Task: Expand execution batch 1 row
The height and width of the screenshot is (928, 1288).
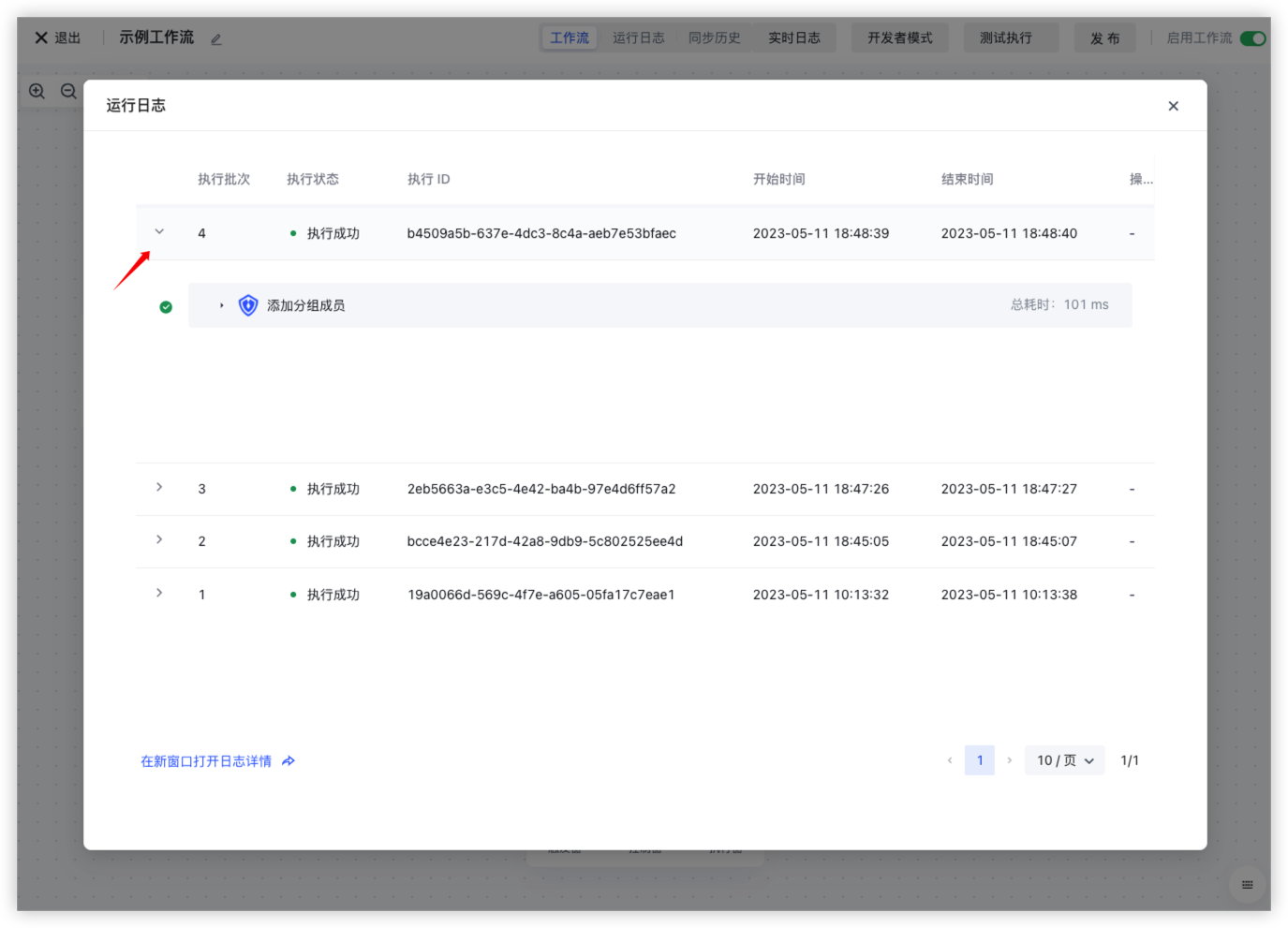Action: [x=159, y=594]
